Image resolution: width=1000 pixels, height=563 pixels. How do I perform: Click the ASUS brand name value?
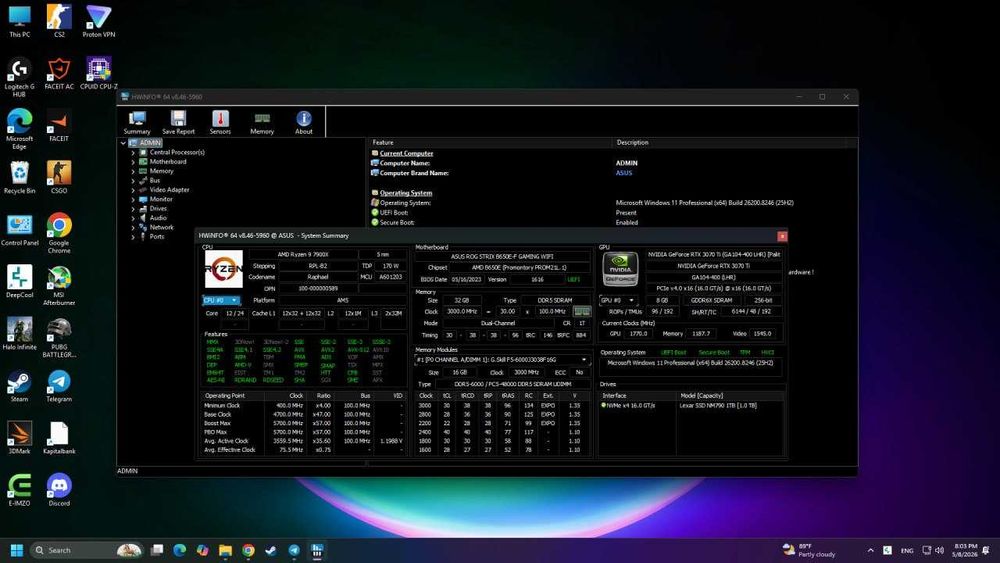coord(624,173)
